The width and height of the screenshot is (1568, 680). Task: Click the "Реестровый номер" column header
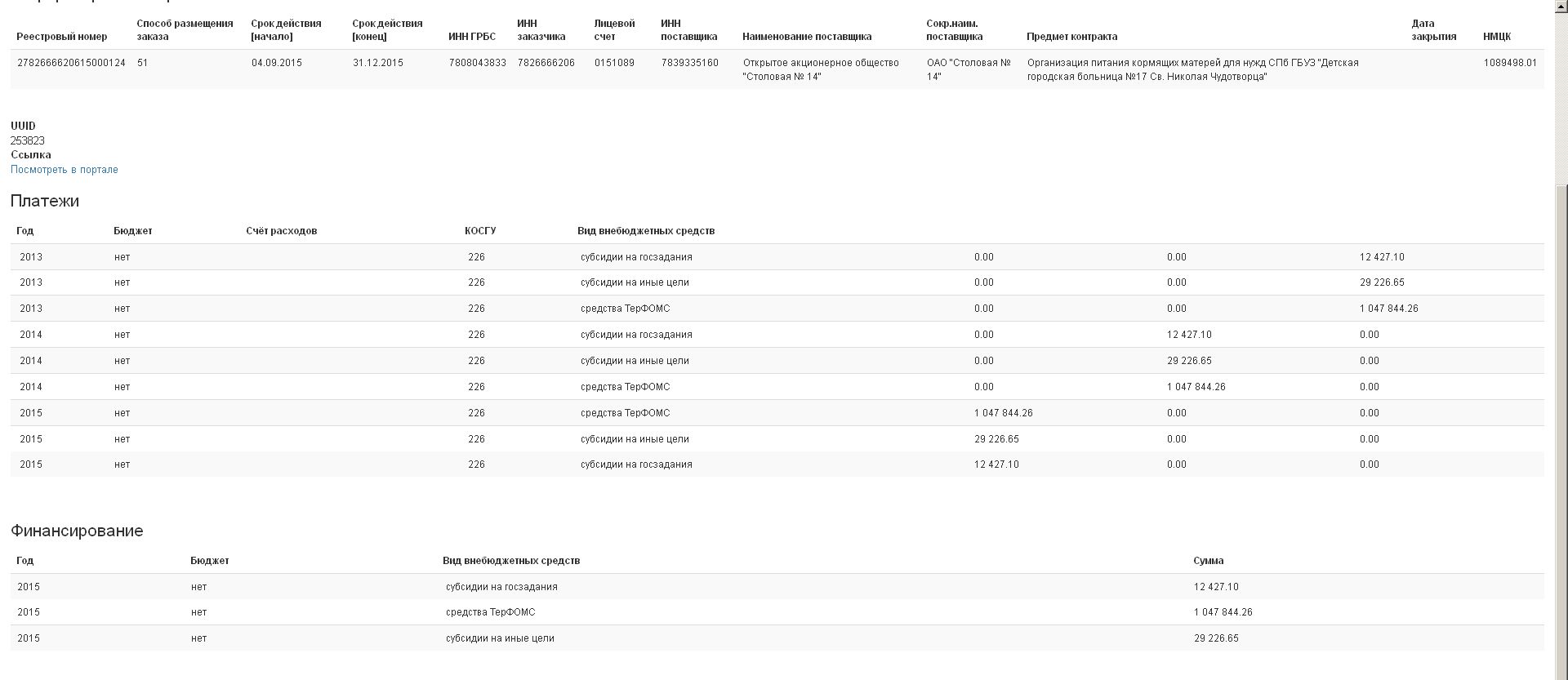[x=62, y=37]
